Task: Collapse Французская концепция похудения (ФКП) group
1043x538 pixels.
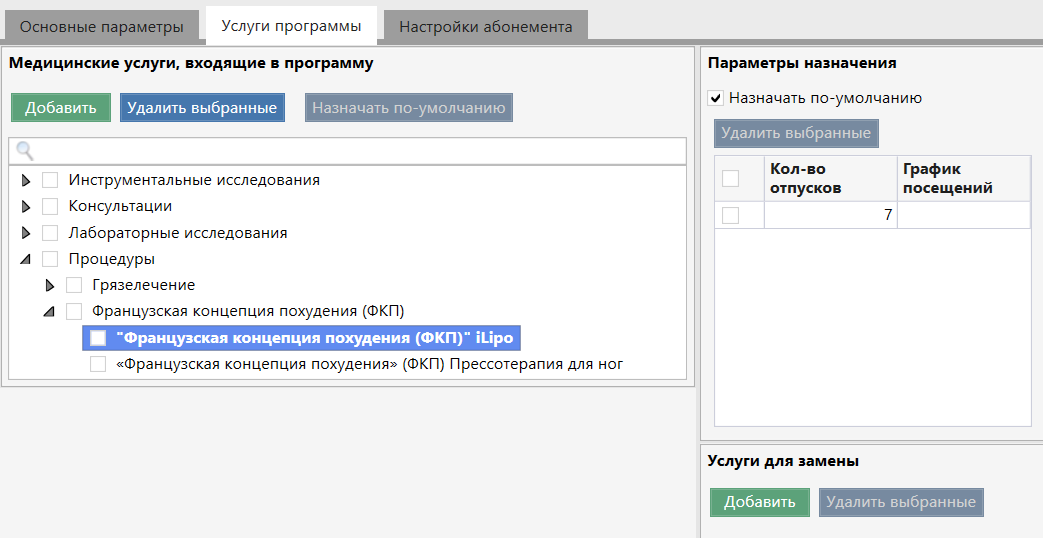Action: pos(50,311)
